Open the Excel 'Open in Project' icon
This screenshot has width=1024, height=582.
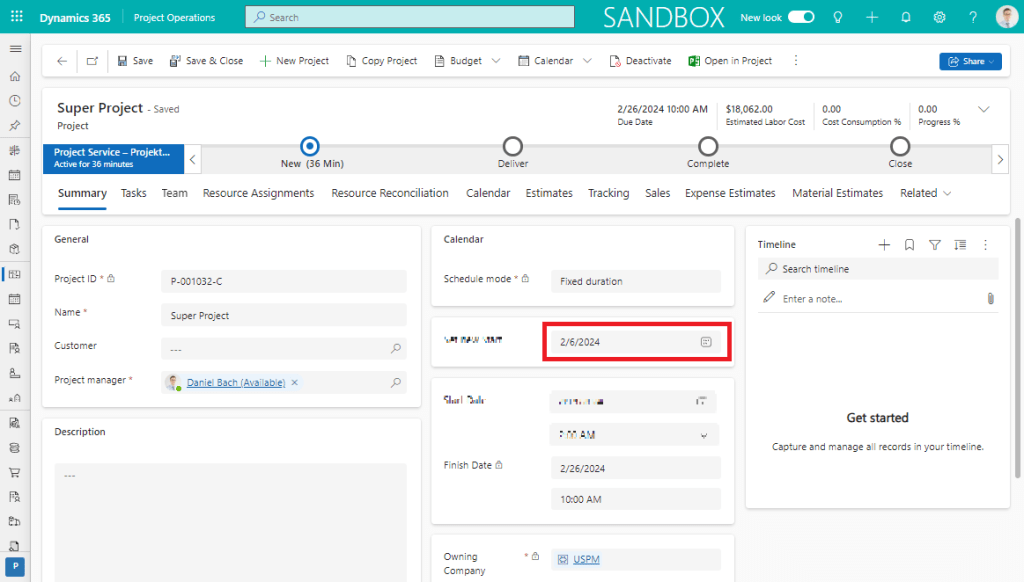[694, 61]
